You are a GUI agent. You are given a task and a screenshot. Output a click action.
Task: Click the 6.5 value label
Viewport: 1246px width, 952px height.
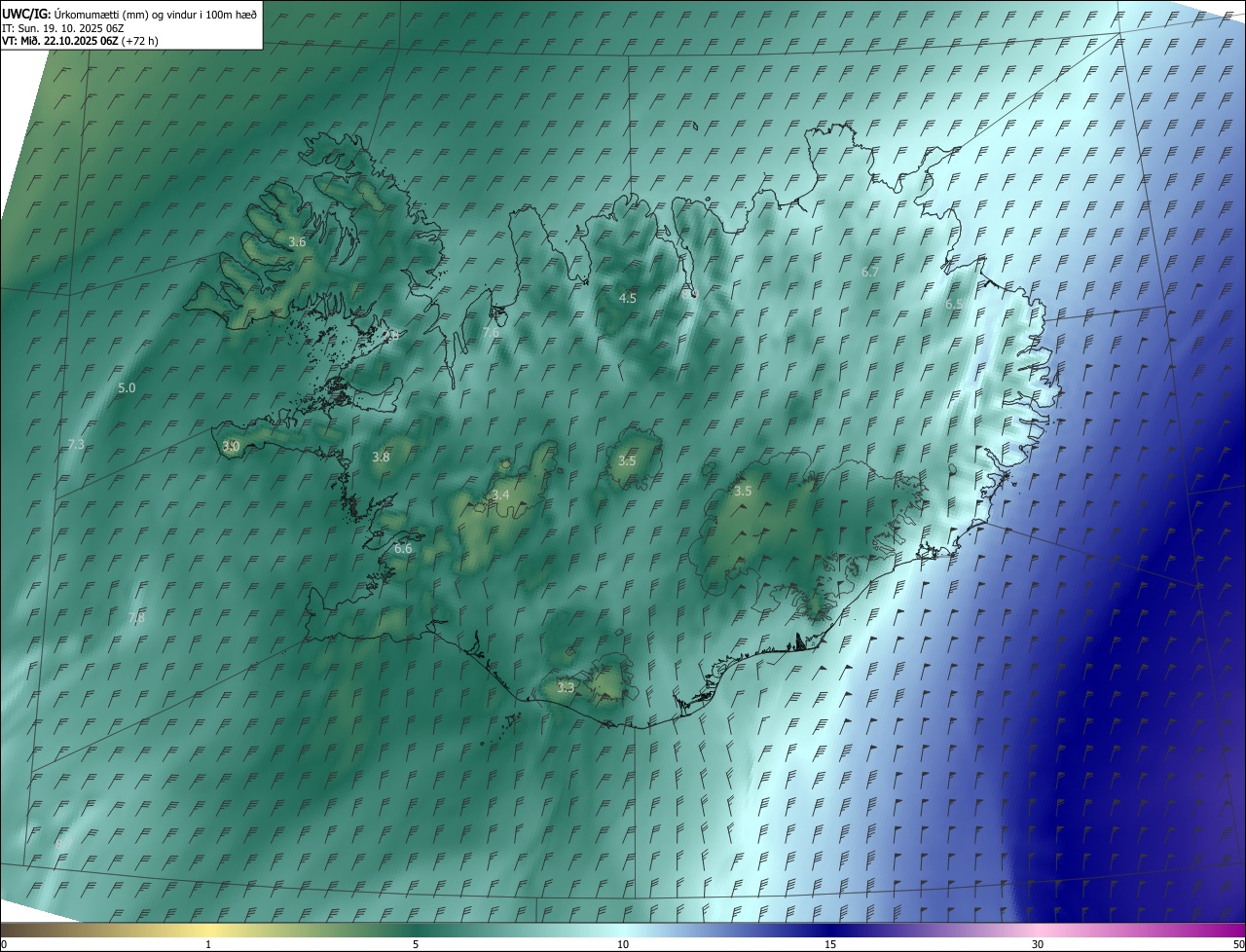955,304
